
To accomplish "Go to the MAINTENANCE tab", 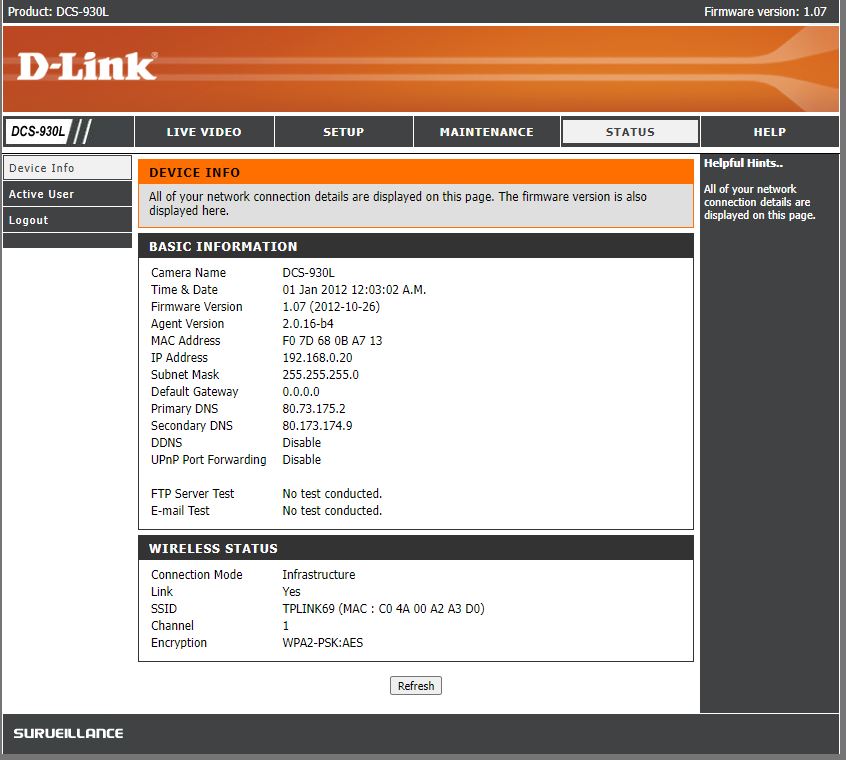I will point(487,132).
